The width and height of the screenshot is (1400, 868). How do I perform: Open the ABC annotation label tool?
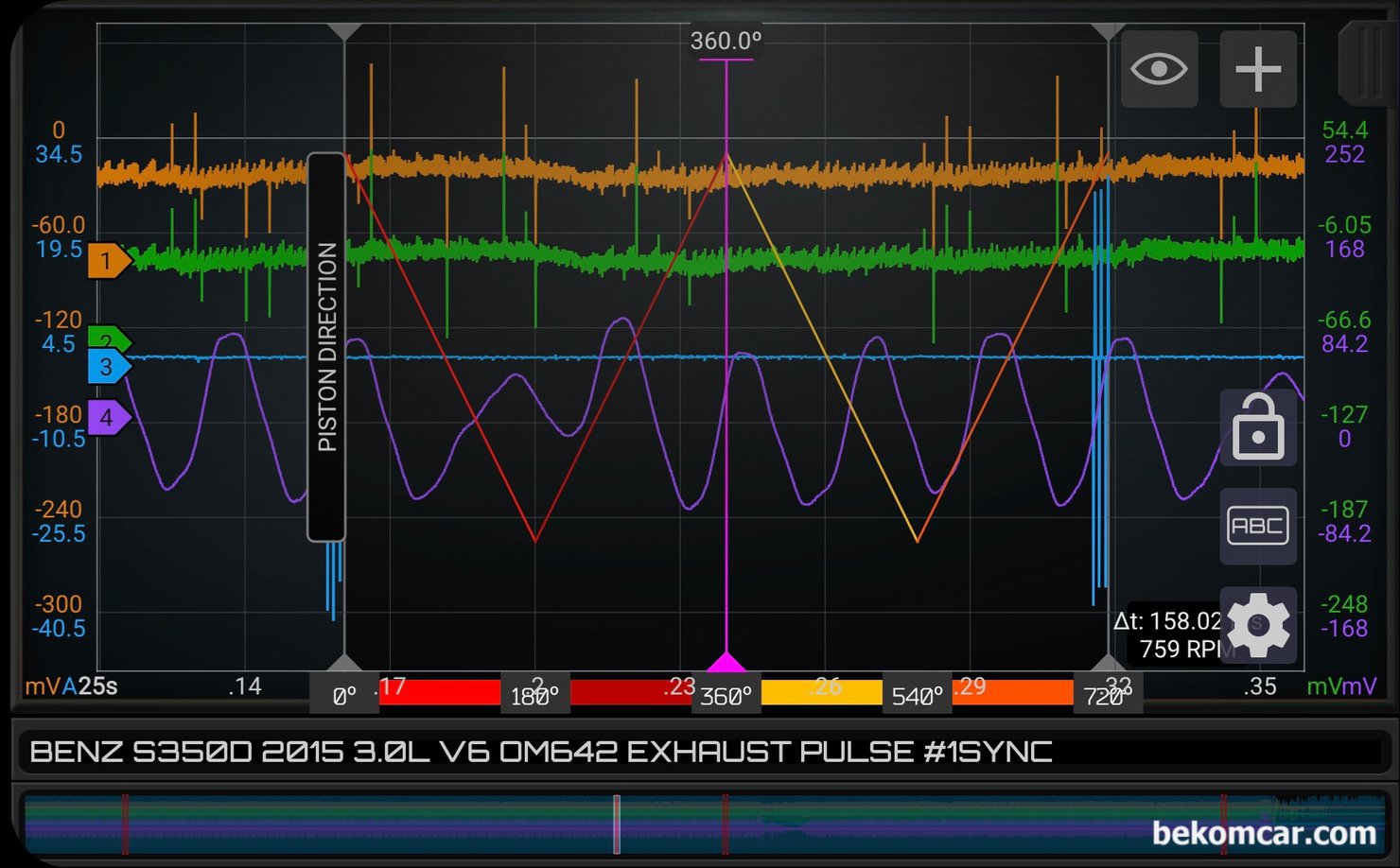point(1258,526)
